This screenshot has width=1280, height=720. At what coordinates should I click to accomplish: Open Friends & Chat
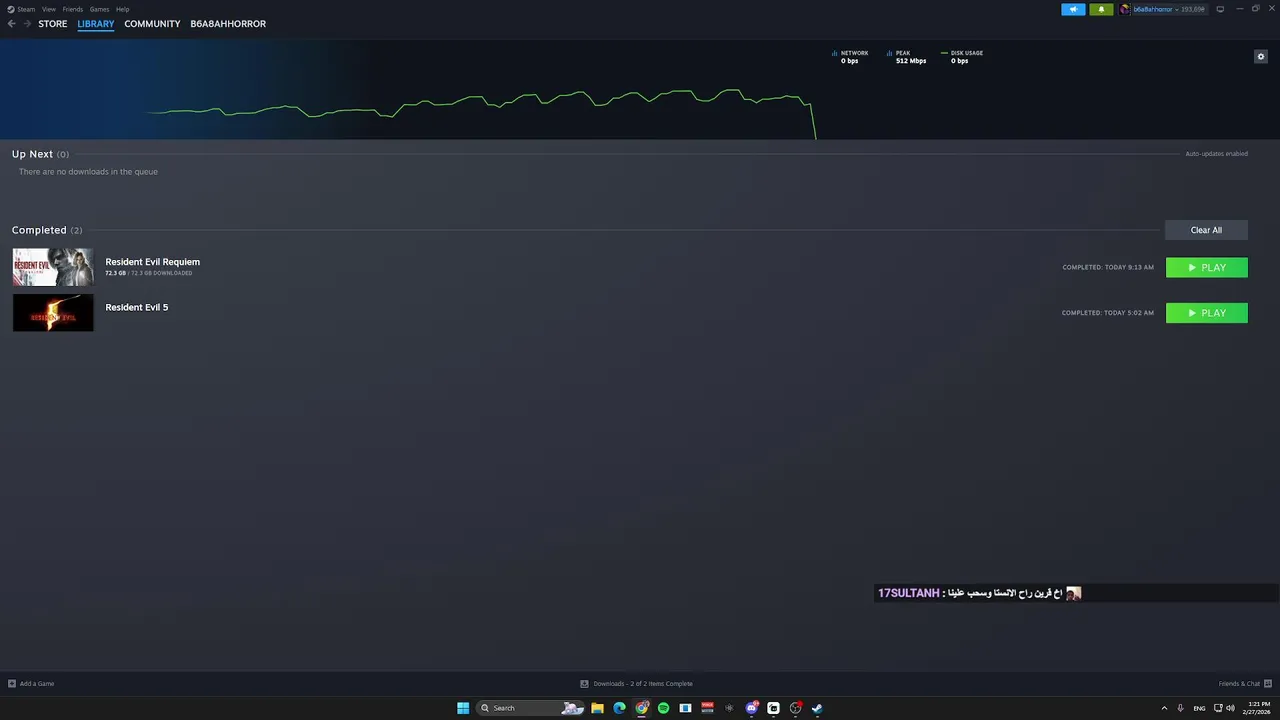pyautogui.click(x=1244, y=684)
